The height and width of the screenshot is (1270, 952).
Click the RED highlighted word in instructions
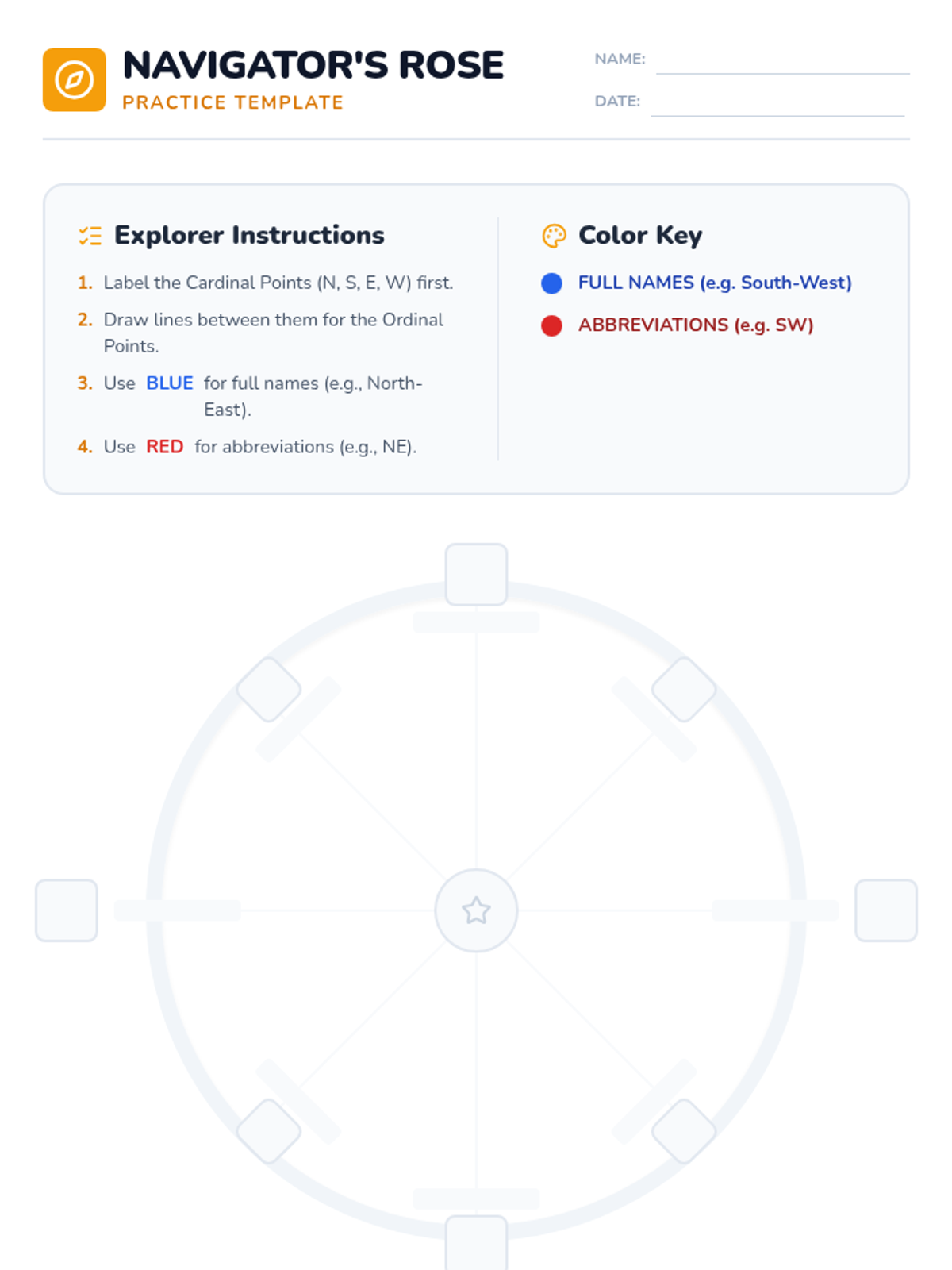[x=164, y=447]
